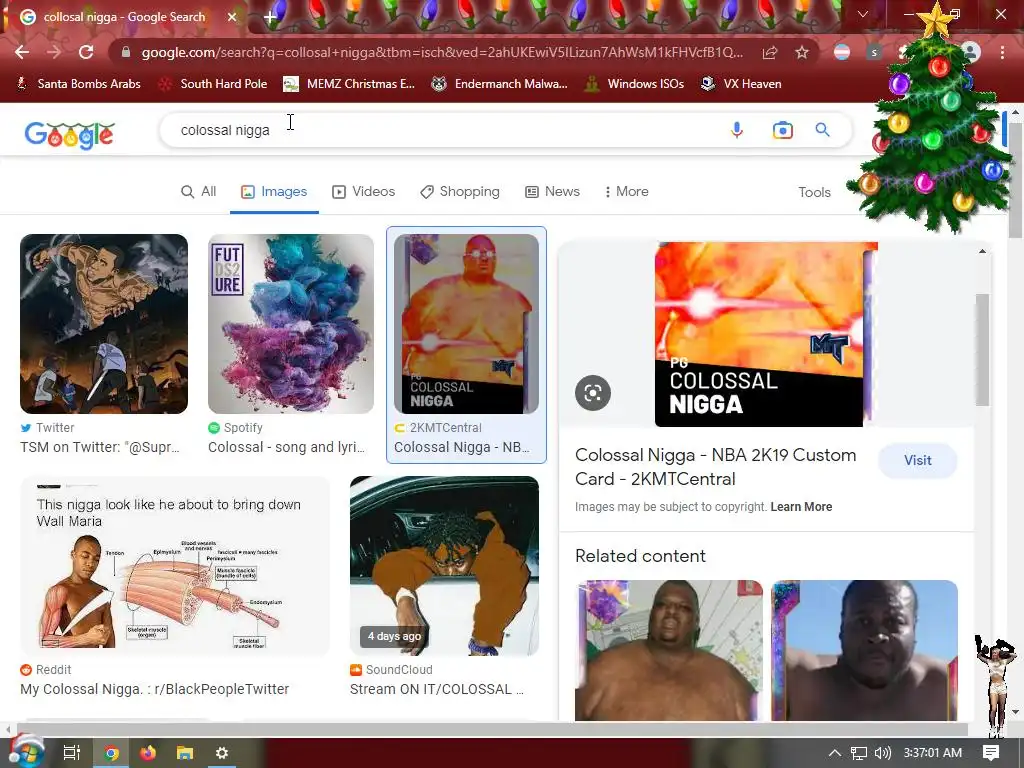Open the Windows ISOs bookmark
This screenshot has height=768, width=1024.
click(x=634, y=84)
